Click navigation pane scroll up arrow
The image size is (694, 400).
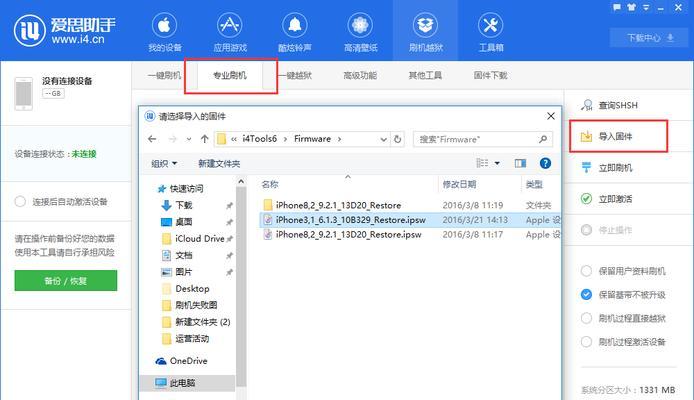241,181
